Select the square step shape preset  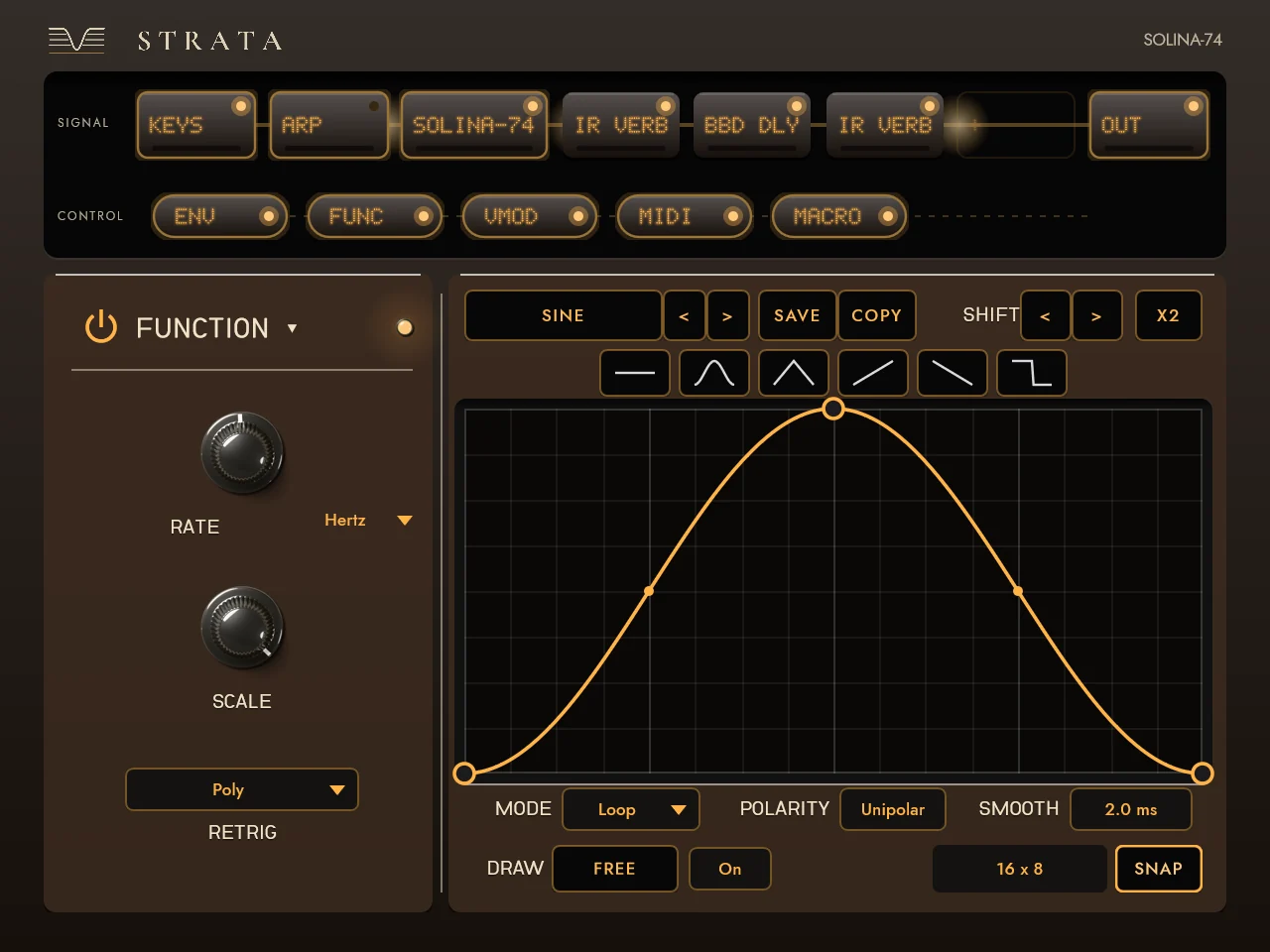(x=1032, y=373)
